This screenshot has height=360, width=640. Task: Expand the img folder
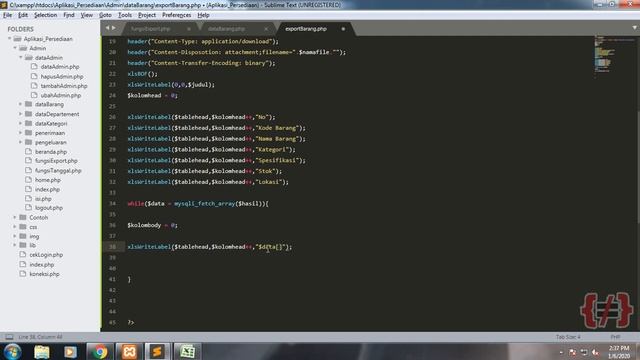click(15, 236)
